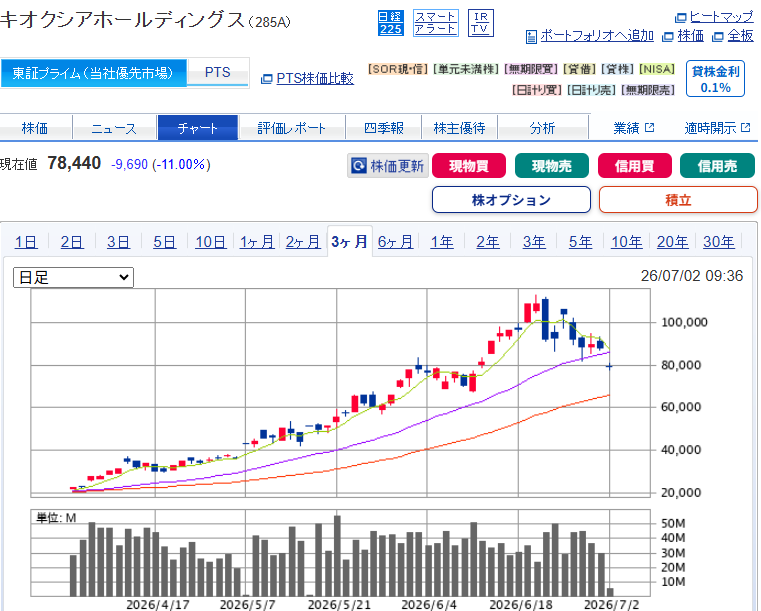Select the 30年 chart period
Image resolution: width=761 pixels, height=611 pixels.
(718, 242)
